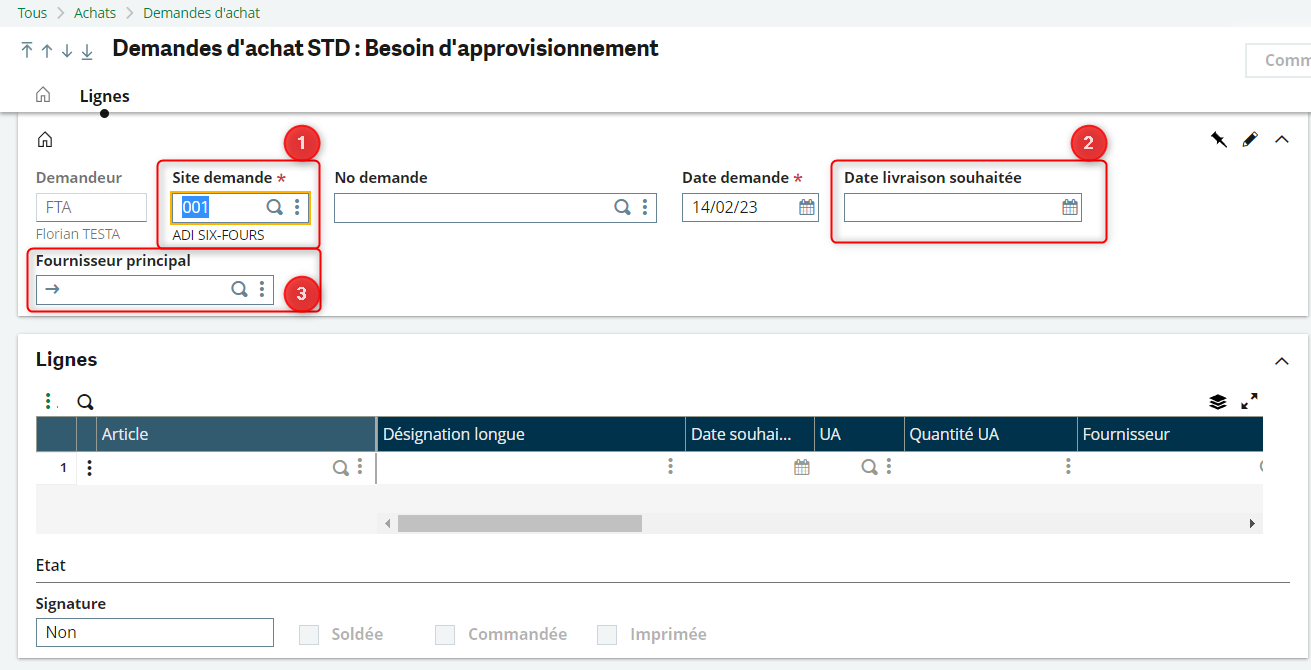Click the pencil edit icon
1311x670 pixels.
pos(1250,140)
